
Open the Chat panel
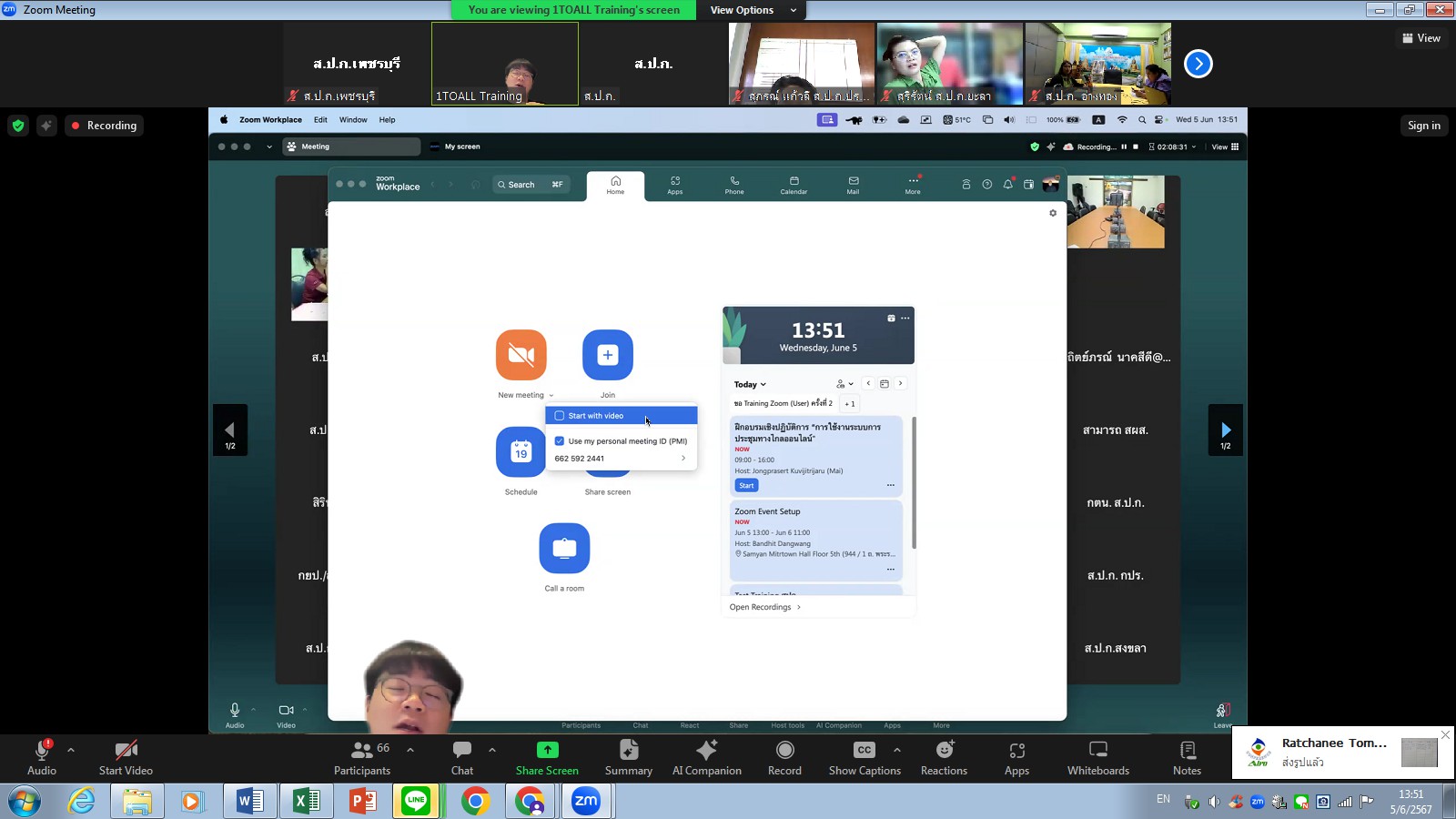[462, 757]
